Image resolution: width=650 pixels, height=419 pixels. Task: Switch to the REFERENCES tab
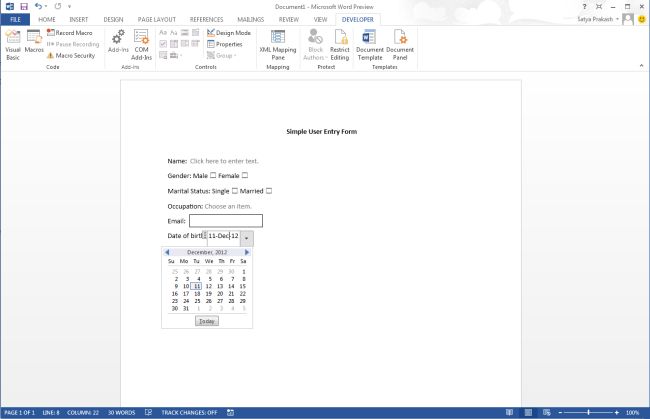tap(206, 19)
